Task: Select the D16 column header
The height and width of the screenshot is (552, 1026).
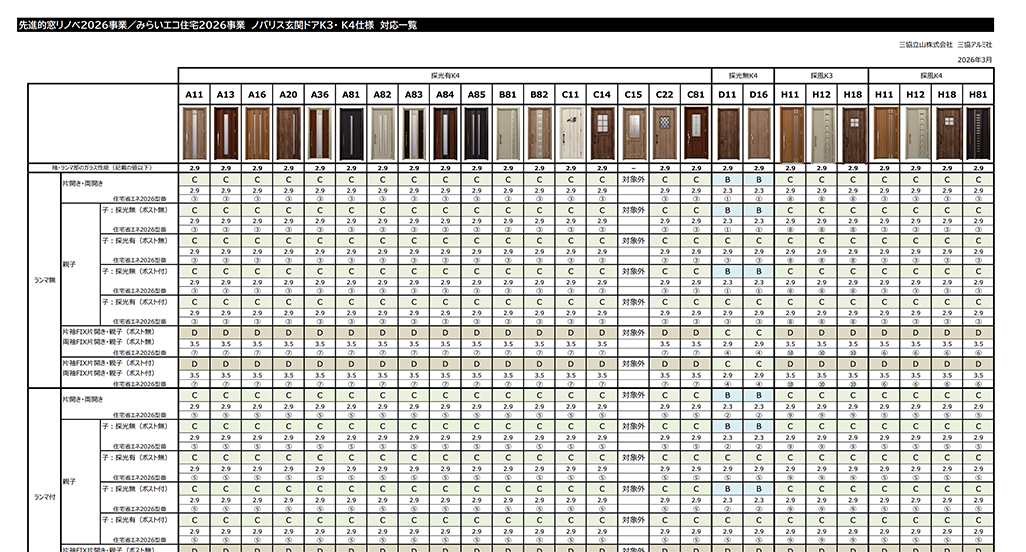Action: pos(759,94)
